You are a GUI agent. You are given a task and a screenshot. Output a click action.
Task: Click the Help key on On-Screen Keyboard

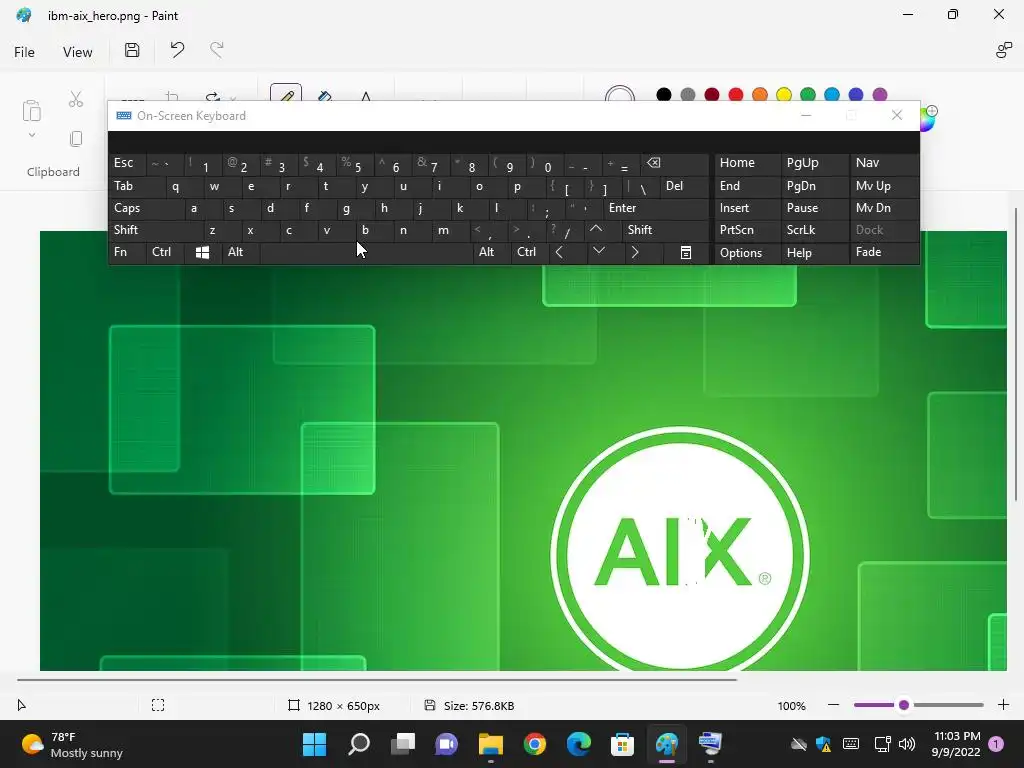[815, 252]
